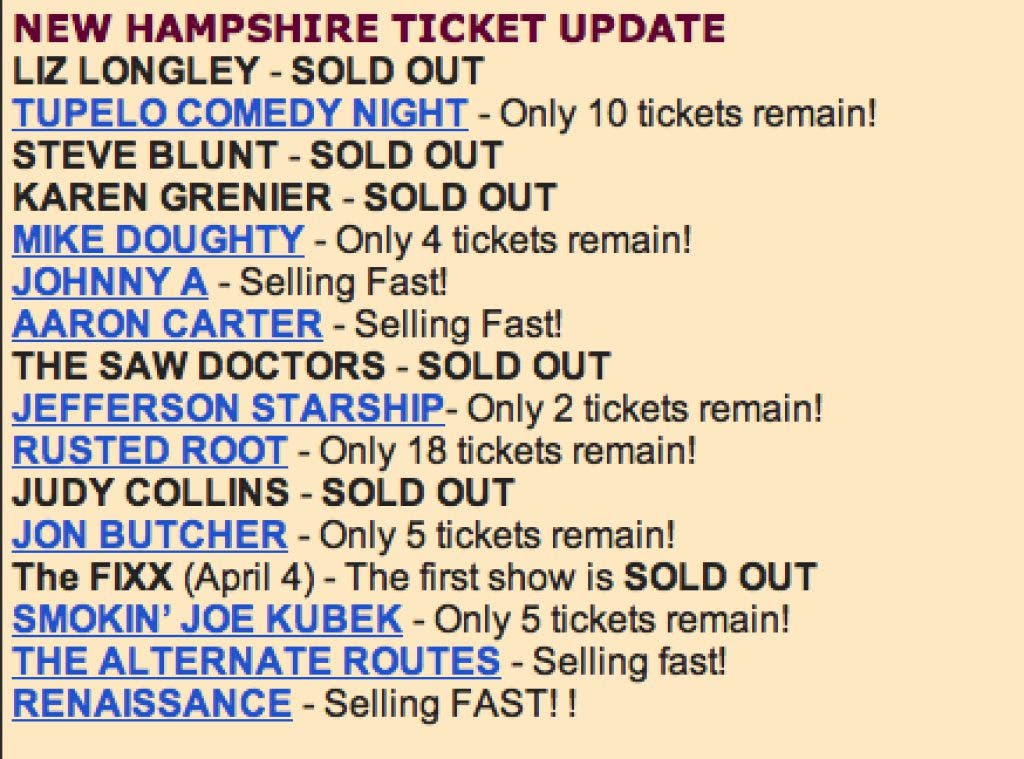
Task: Follow the Johnny A link
Action: (x=110, y=283)
